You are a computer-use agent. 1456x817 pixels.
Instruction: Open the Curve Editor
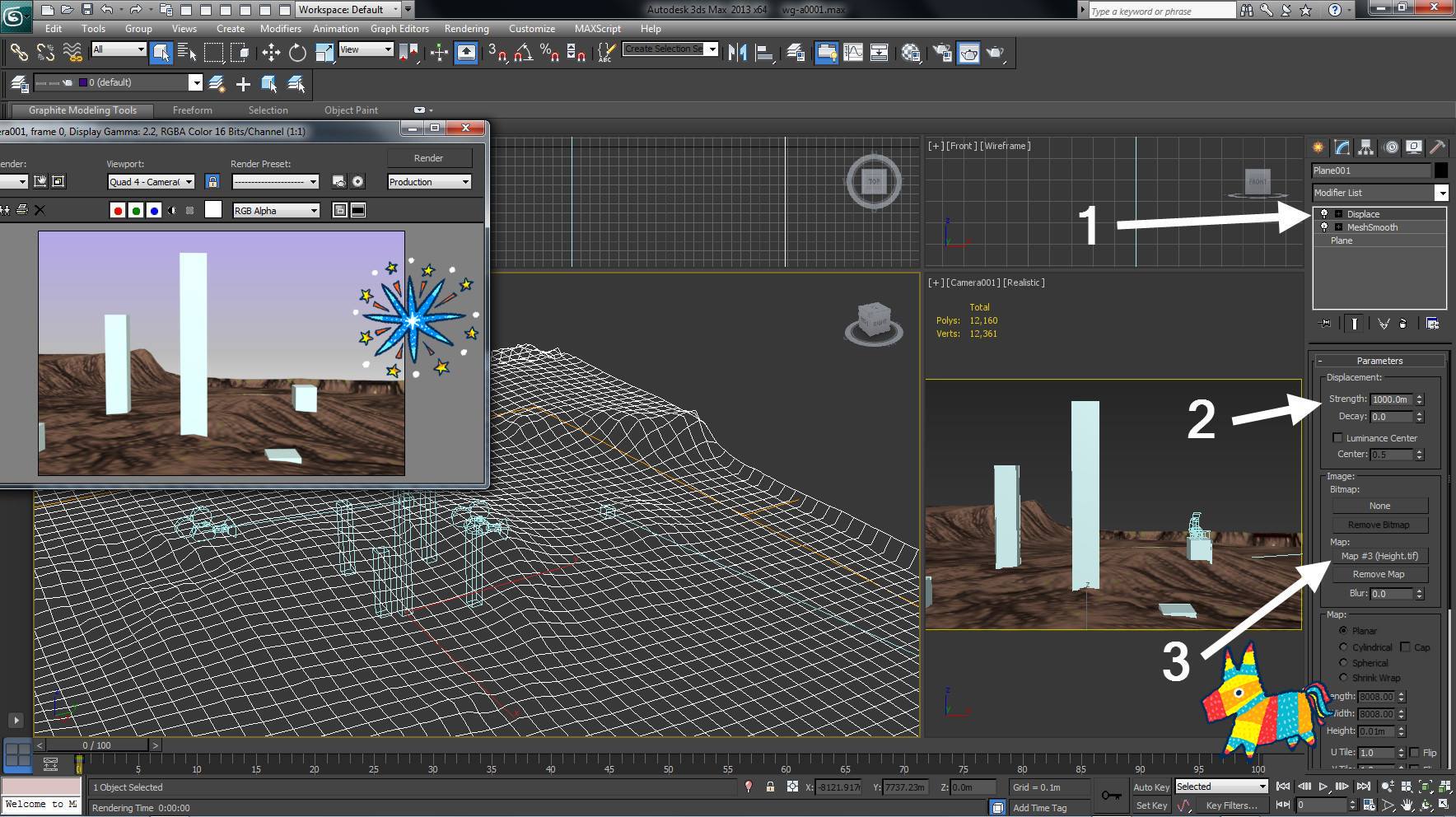click(x=853, y=54)
